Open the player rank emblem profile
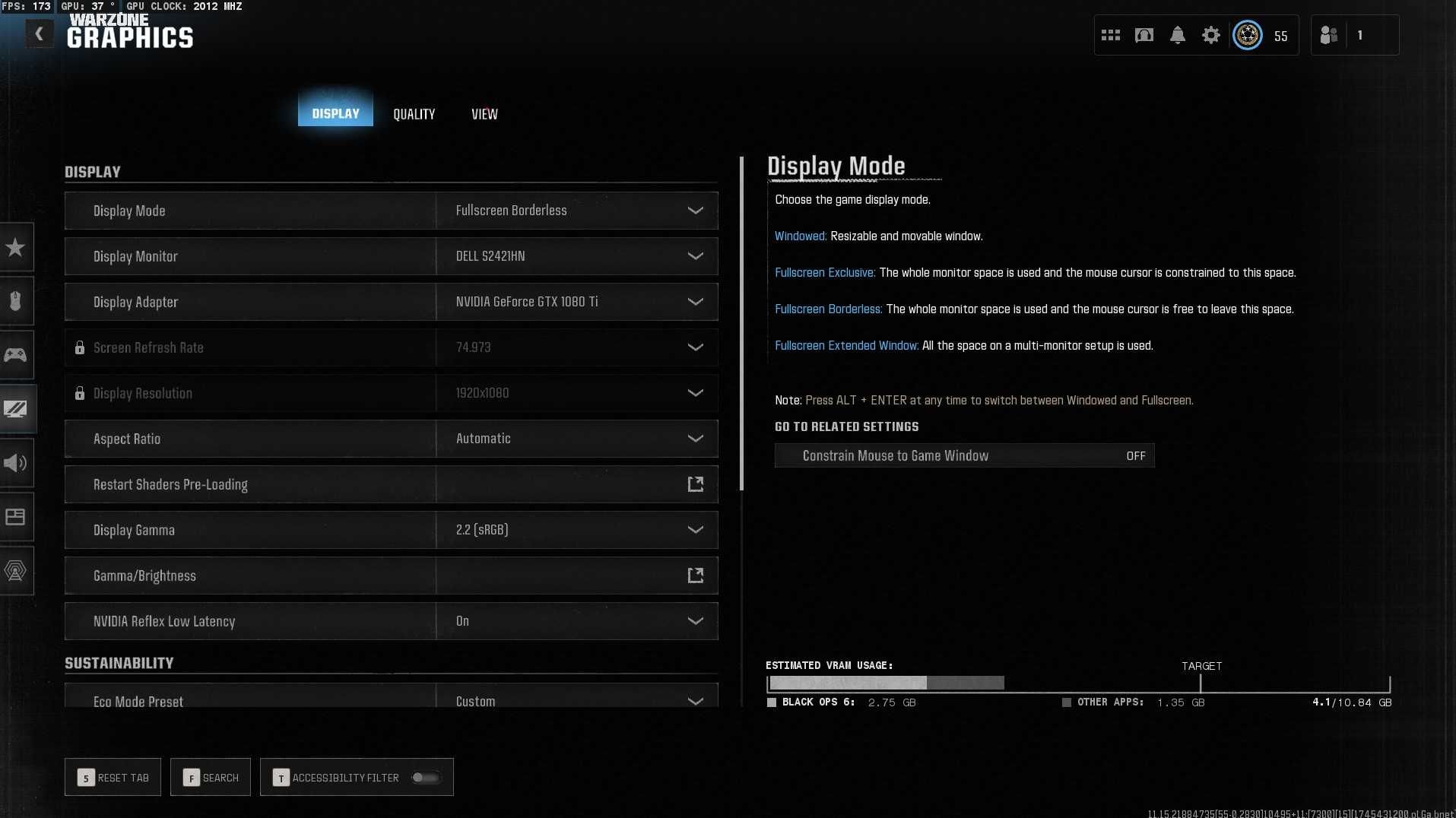The image size is (1456, 818). point(1248,35)
